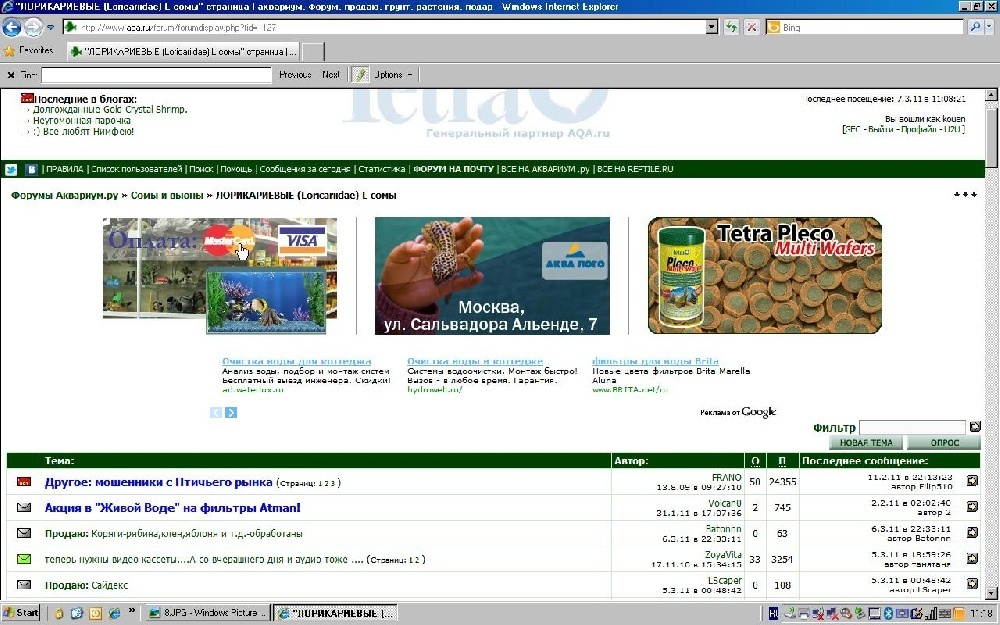Go to last post icon in ZoyaVita row
1000x625 pixels.
[972, 558]
